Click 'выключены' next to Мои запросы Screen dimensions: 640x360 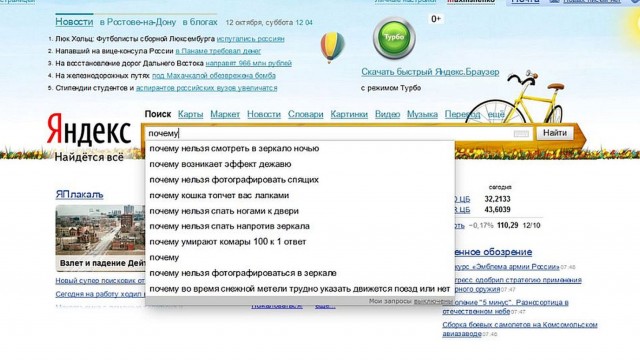point(433,301)
